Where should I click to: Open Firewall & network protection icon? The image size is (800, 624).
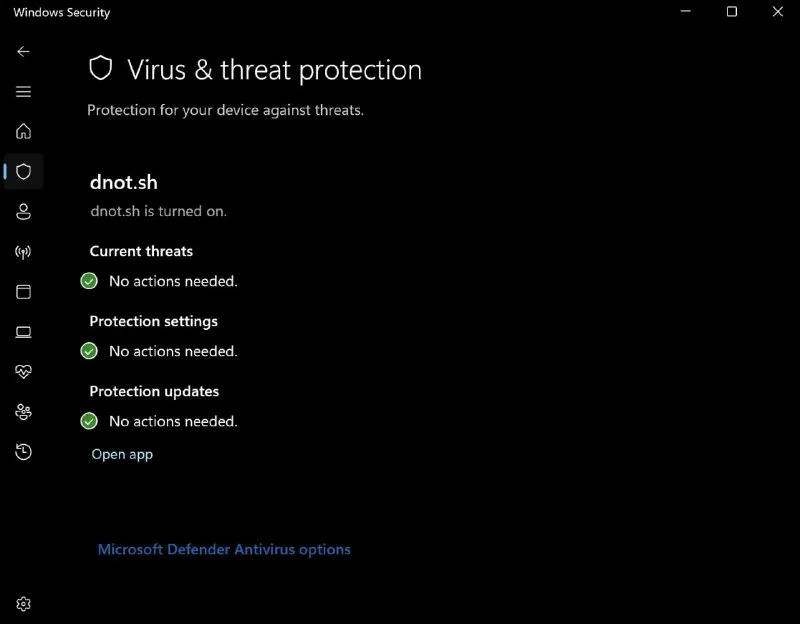[24, 251]
